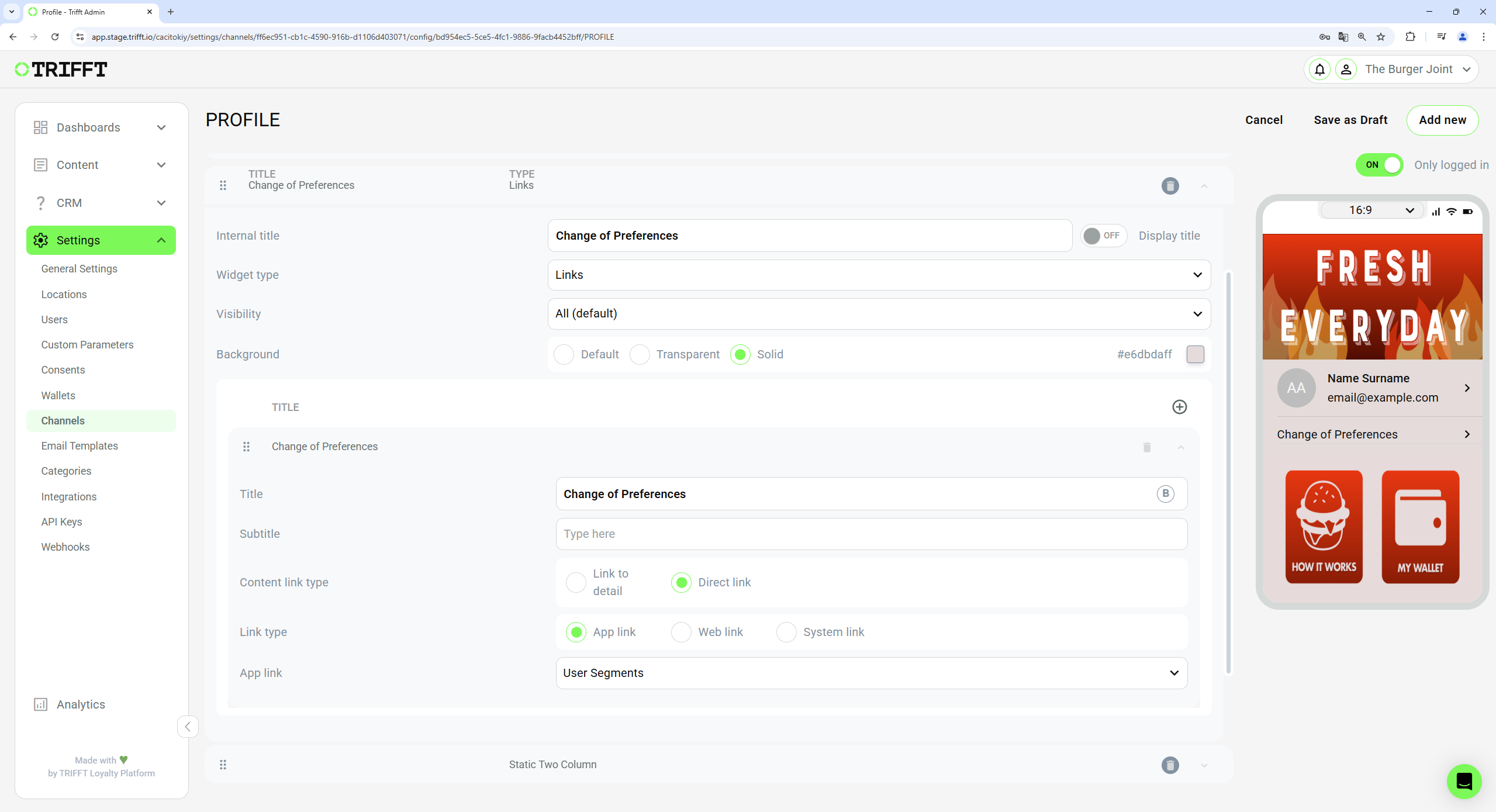Click the bold B icon in Title field
This screenshot has width=1496, height=812.
tap(1165, 493)
